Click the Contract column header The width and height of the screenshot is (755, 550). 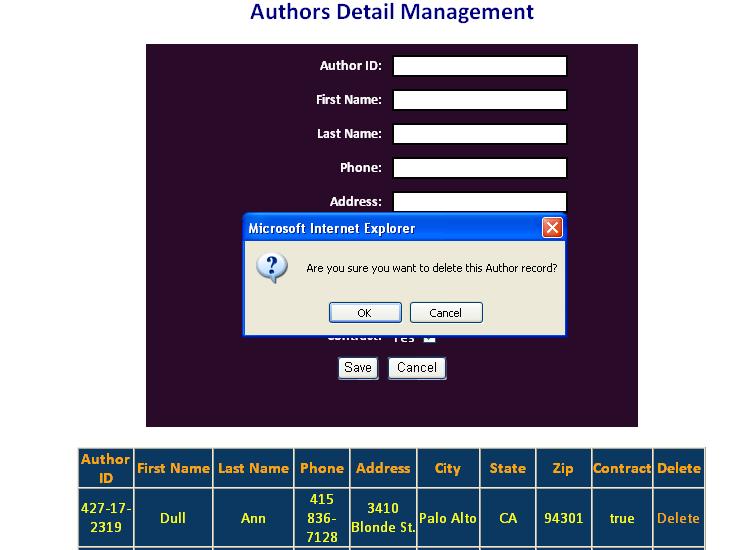622,468
